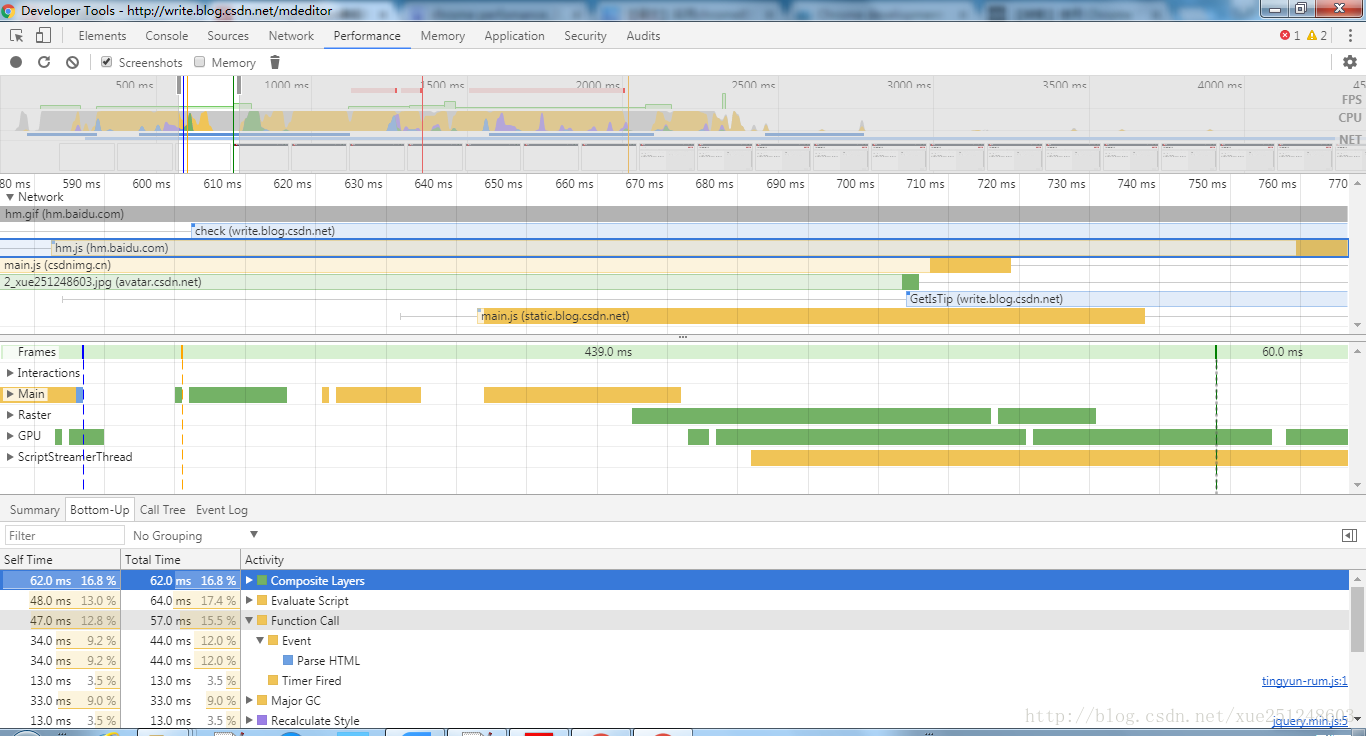The width and height of the screenshot is (1366, 736).
Task: Collapse the Network track
Action: 10,197
